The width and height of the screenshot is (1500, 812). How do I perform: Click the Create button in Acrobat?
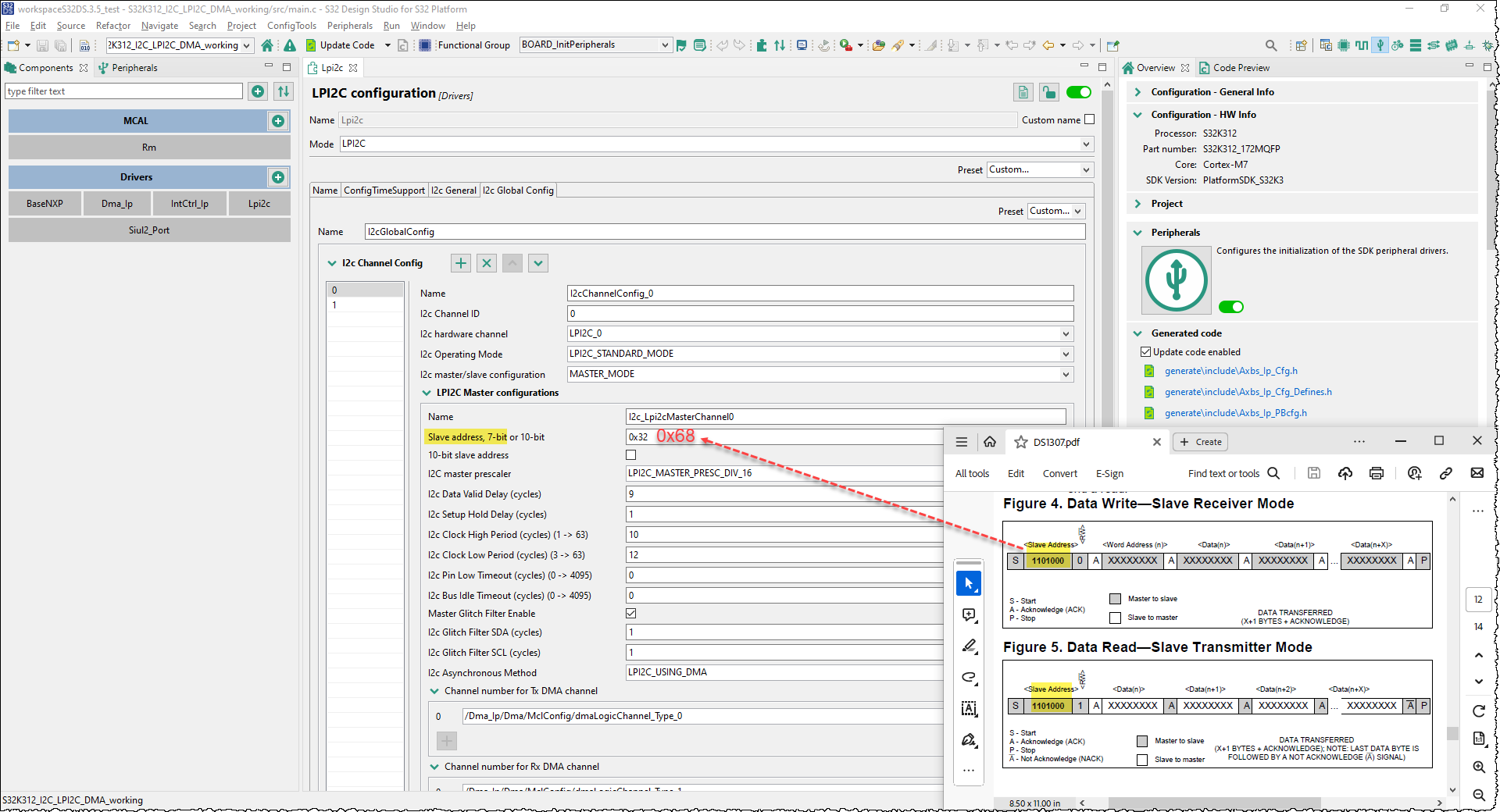click(1200, 441)
